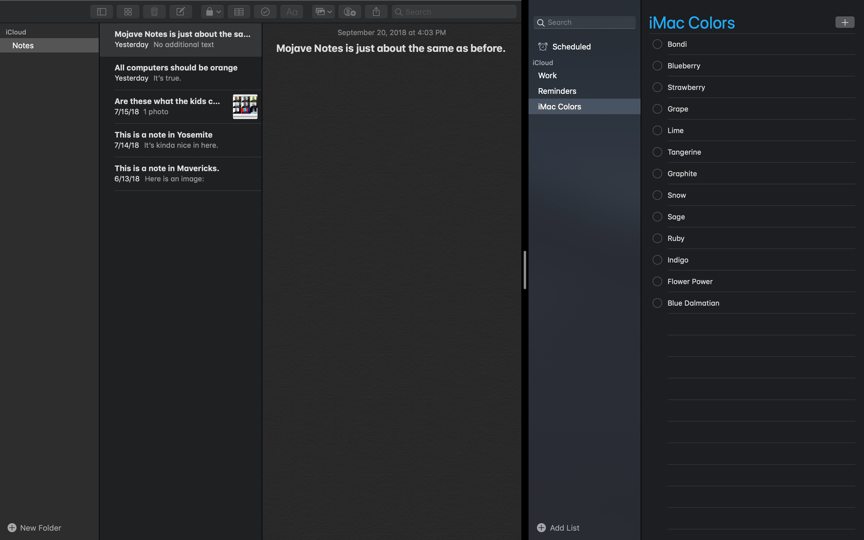Viewport: 864px width, 540px height.
Task: Complete the Tangerine reminder
Action: 657,152
